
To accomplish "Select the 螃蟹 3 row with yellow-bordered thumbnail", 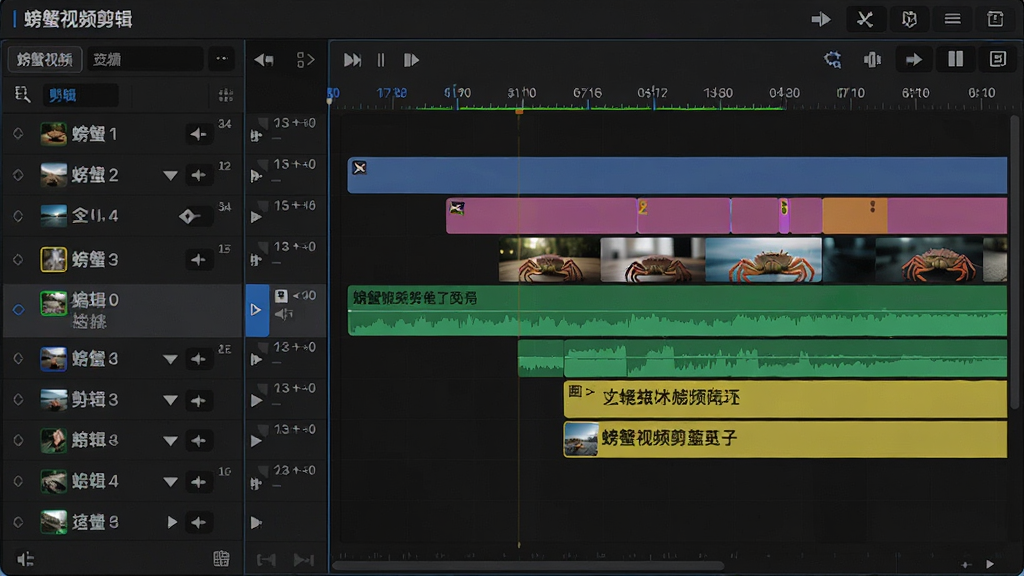I will [122, 259].
